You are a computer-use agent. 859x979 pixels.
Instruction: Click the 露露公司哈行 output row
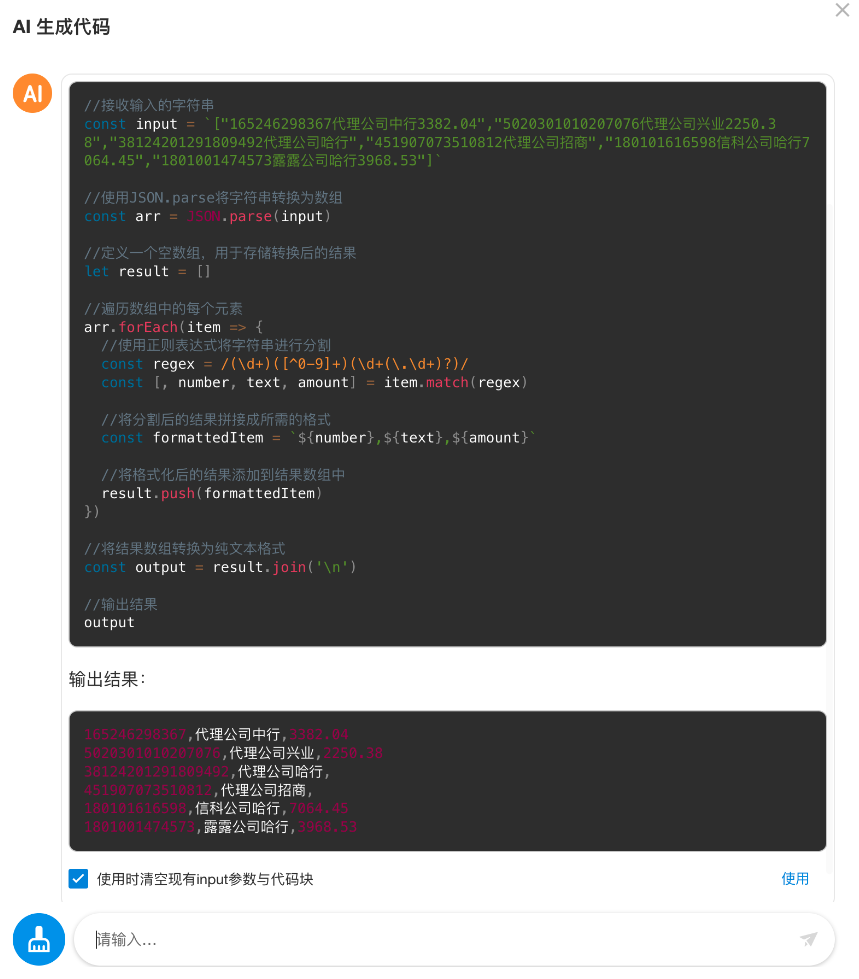pos(220,827)
